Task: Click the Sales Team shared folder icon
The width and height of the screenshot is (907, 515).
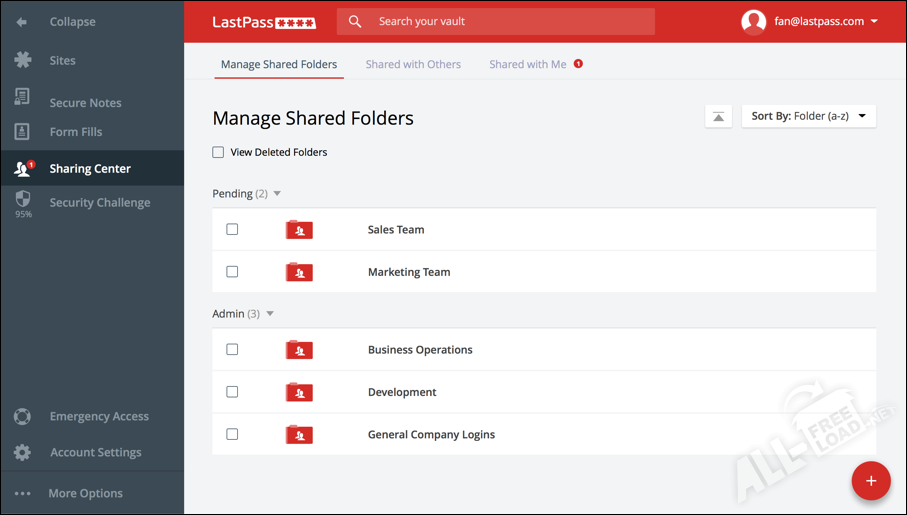Action: 299,230
